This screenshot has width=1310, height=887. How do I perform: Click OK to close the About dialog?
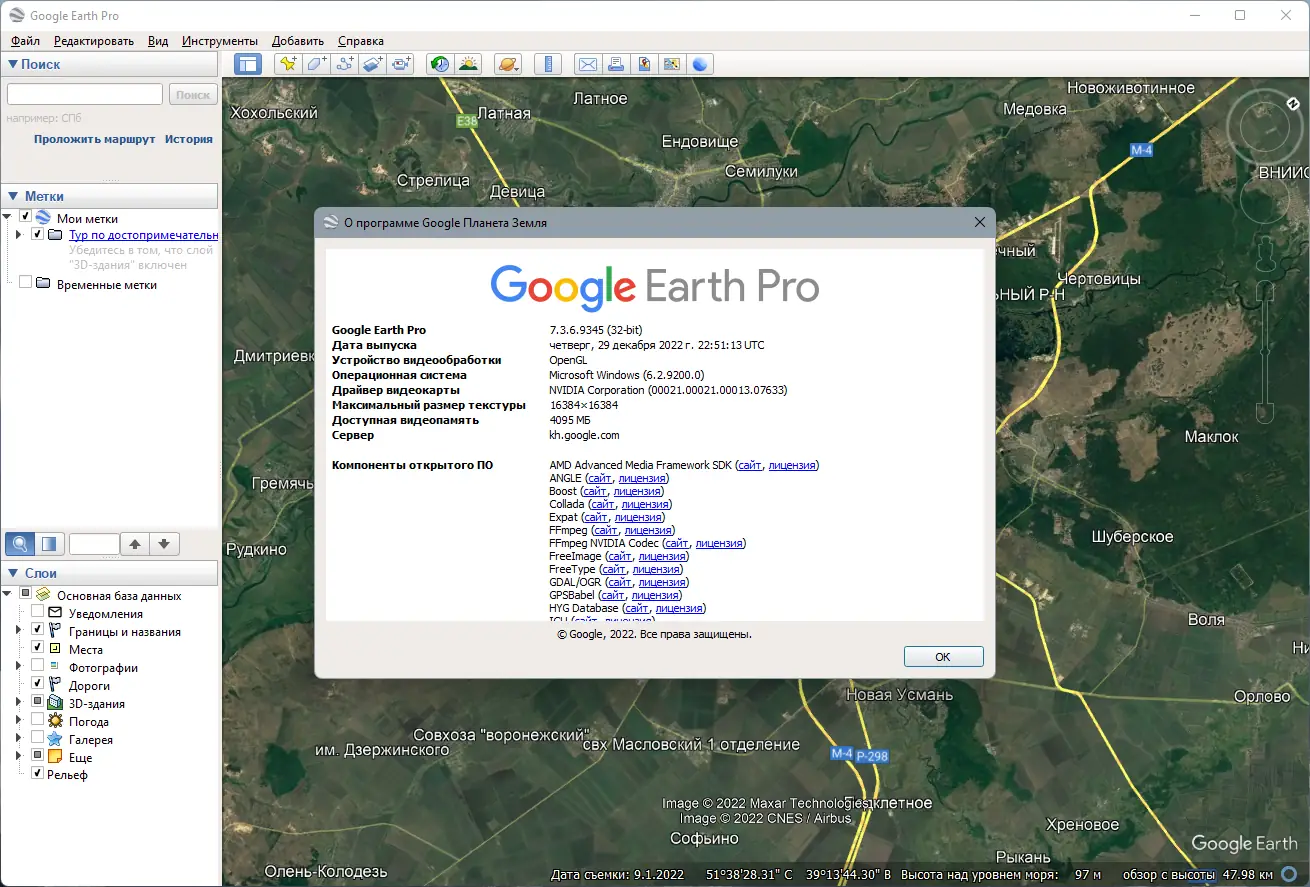[941, 656]
